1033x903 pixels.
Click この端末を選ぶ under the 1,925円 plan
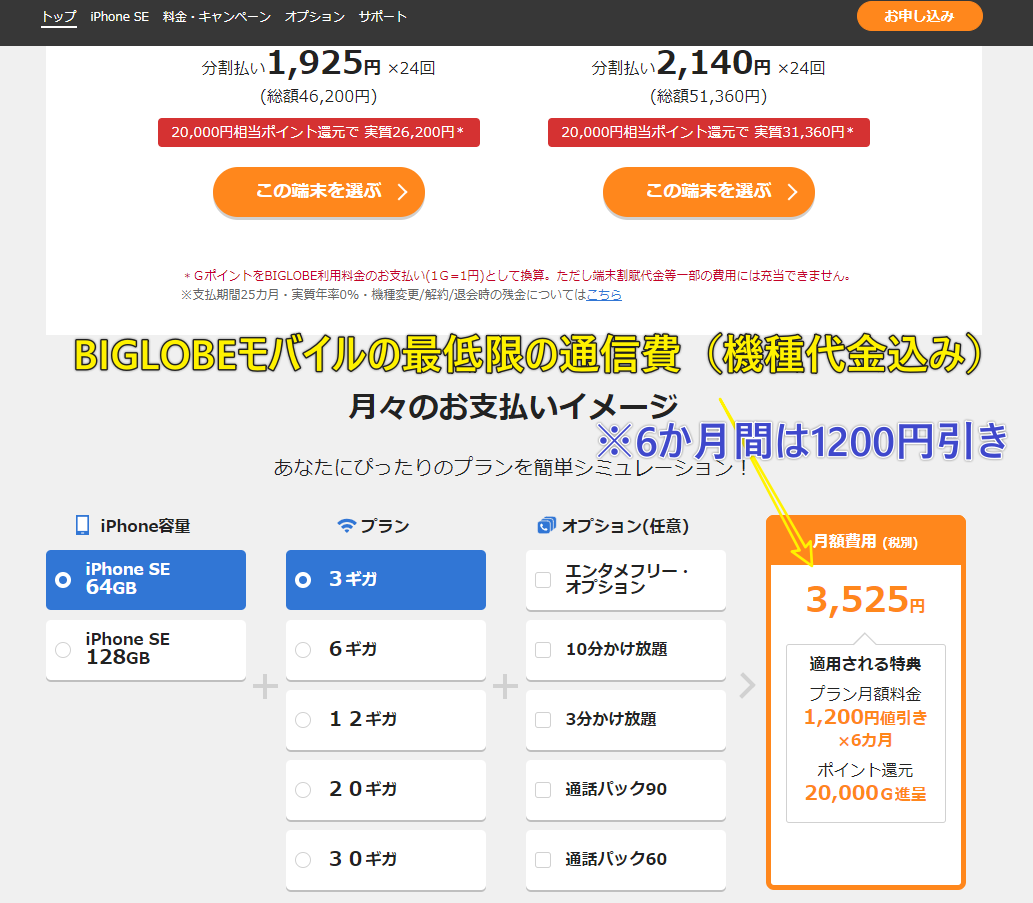pyautogui.click(x=319, y=191)
